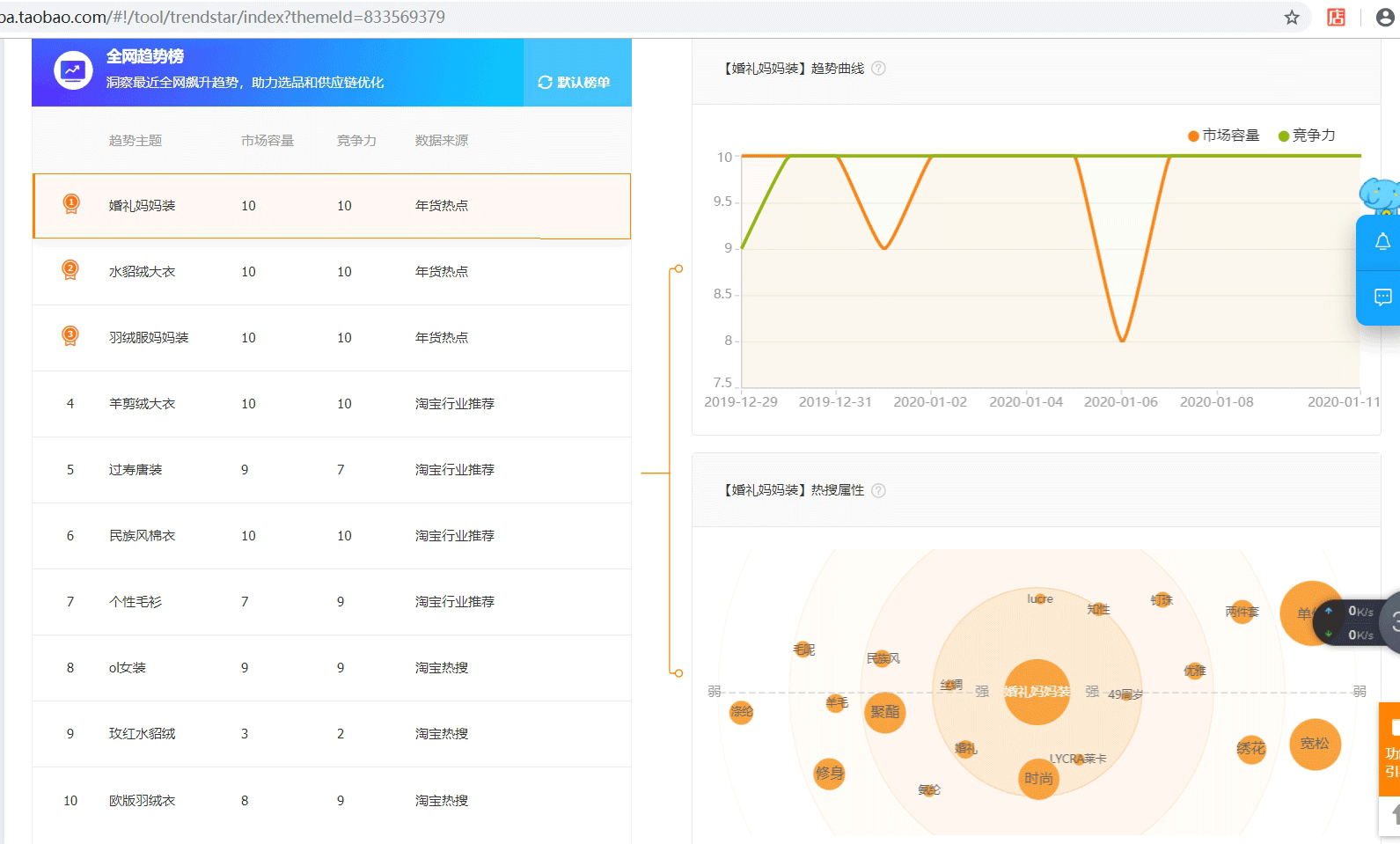Screen dimensions: 1400x844
Task: Bookmark this page with the star icon
Action: click(1292, 18)
